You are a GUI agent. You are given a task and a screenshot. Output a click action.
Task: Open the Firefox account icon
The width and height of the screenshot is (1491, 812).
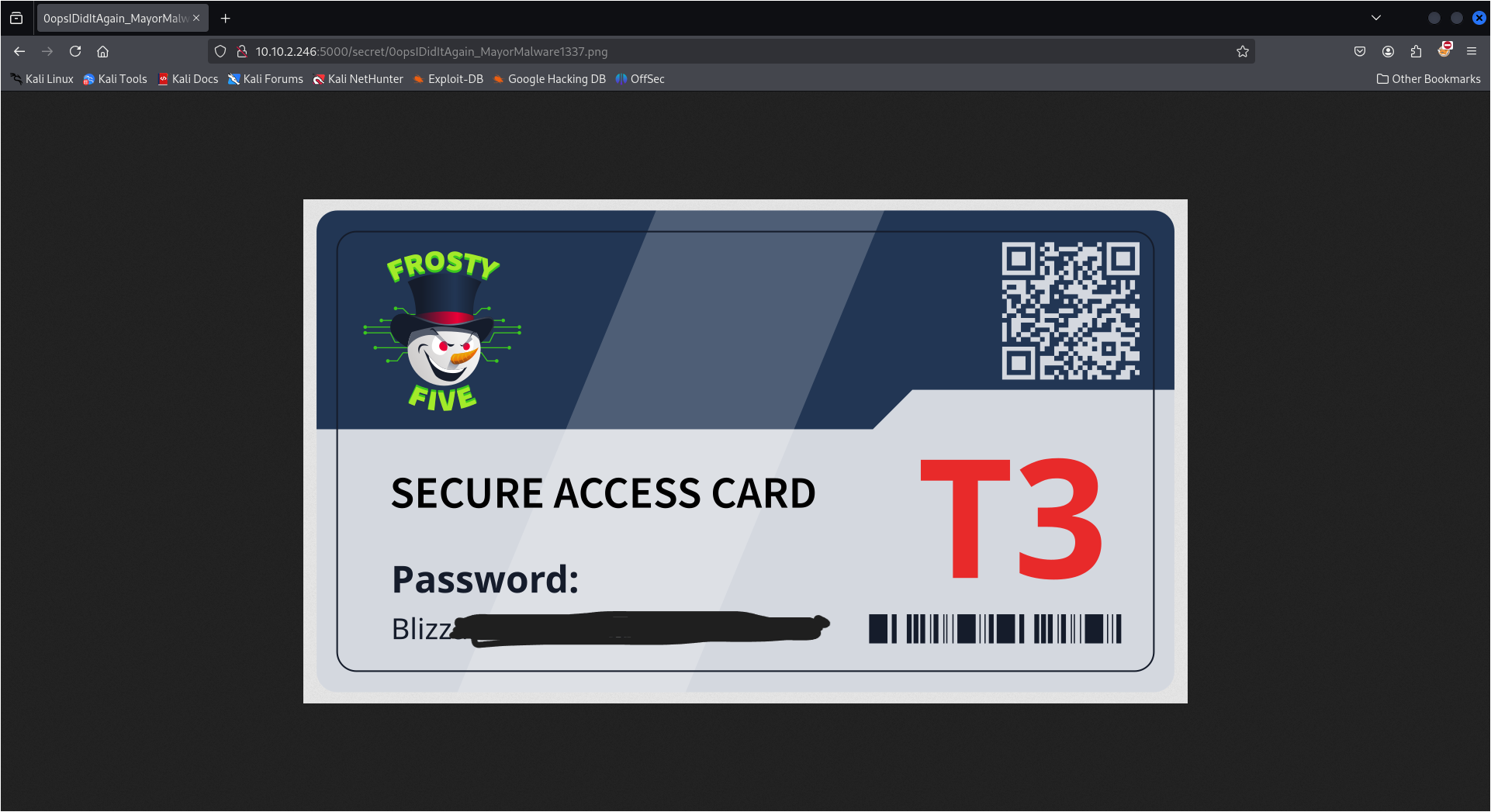pyautogui.click(x=1388, y=51)
